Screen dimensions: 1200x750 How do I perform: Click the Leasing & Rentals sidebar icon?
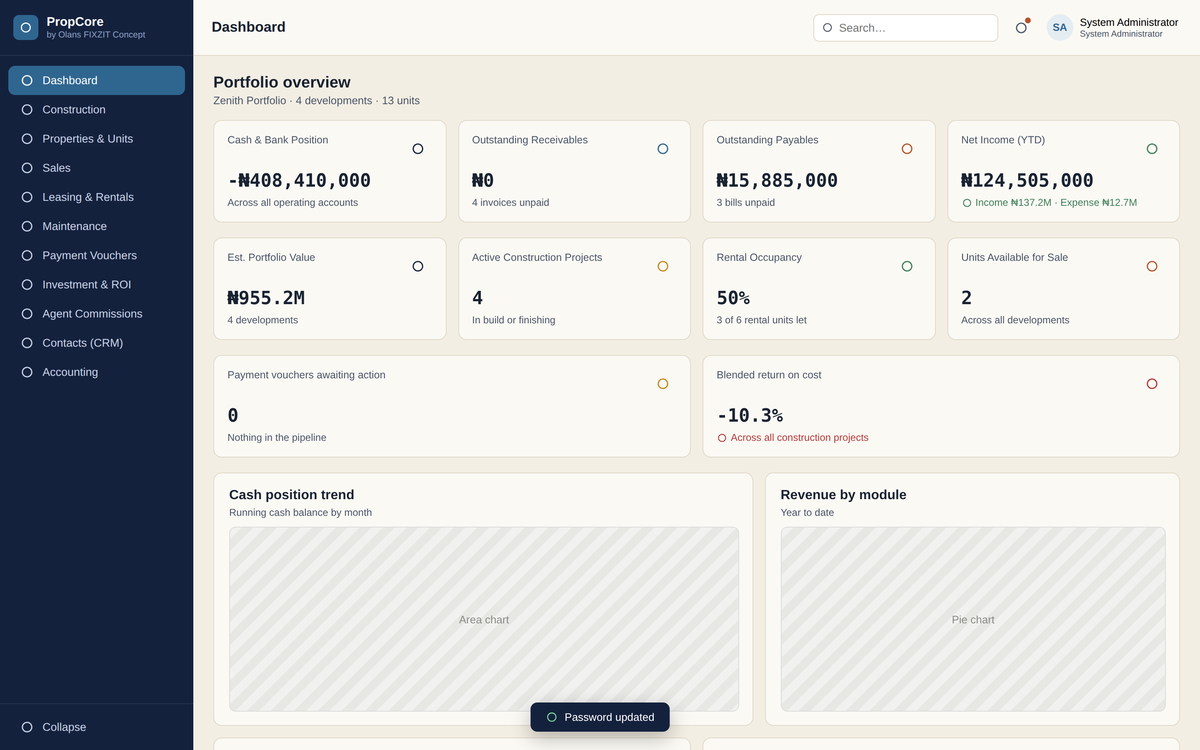(27, 197)
